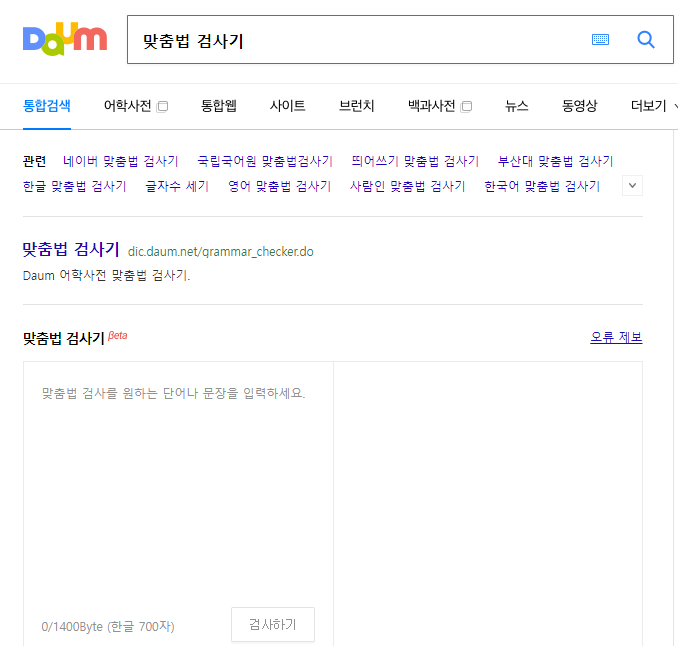678x646 pixels.
Task: Click the Daum logo
Action: tap(65, 39)
